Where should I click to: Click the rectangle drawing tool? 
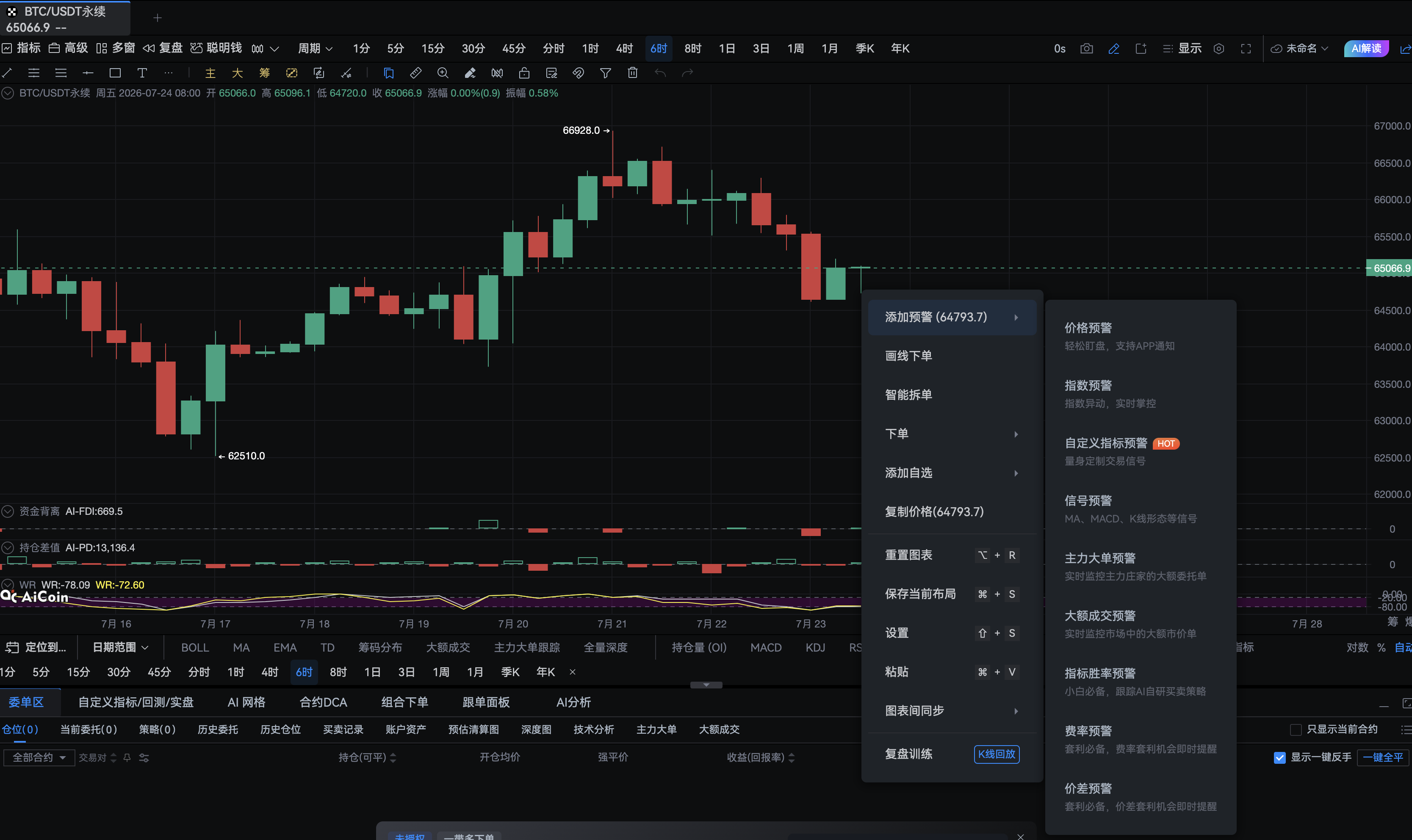pyautogui.click(x=115, y=73)
